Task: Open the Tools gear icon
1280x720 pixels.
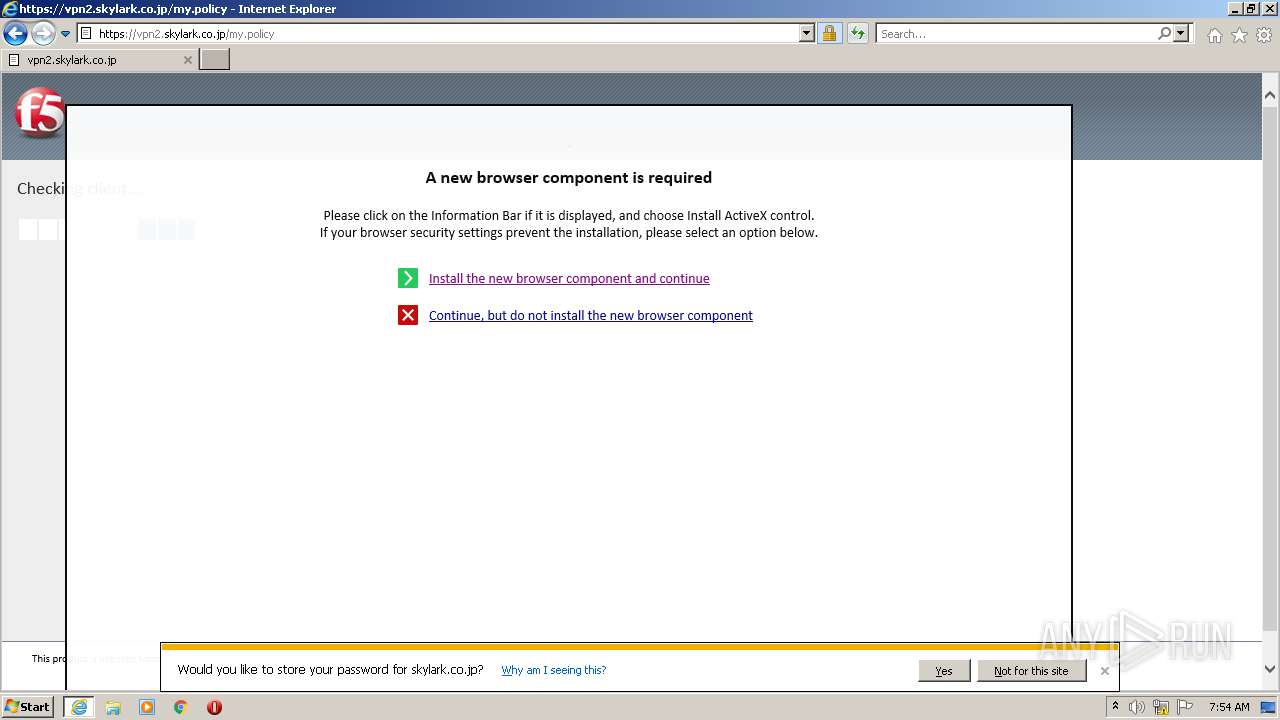Action: (1264, 35)
